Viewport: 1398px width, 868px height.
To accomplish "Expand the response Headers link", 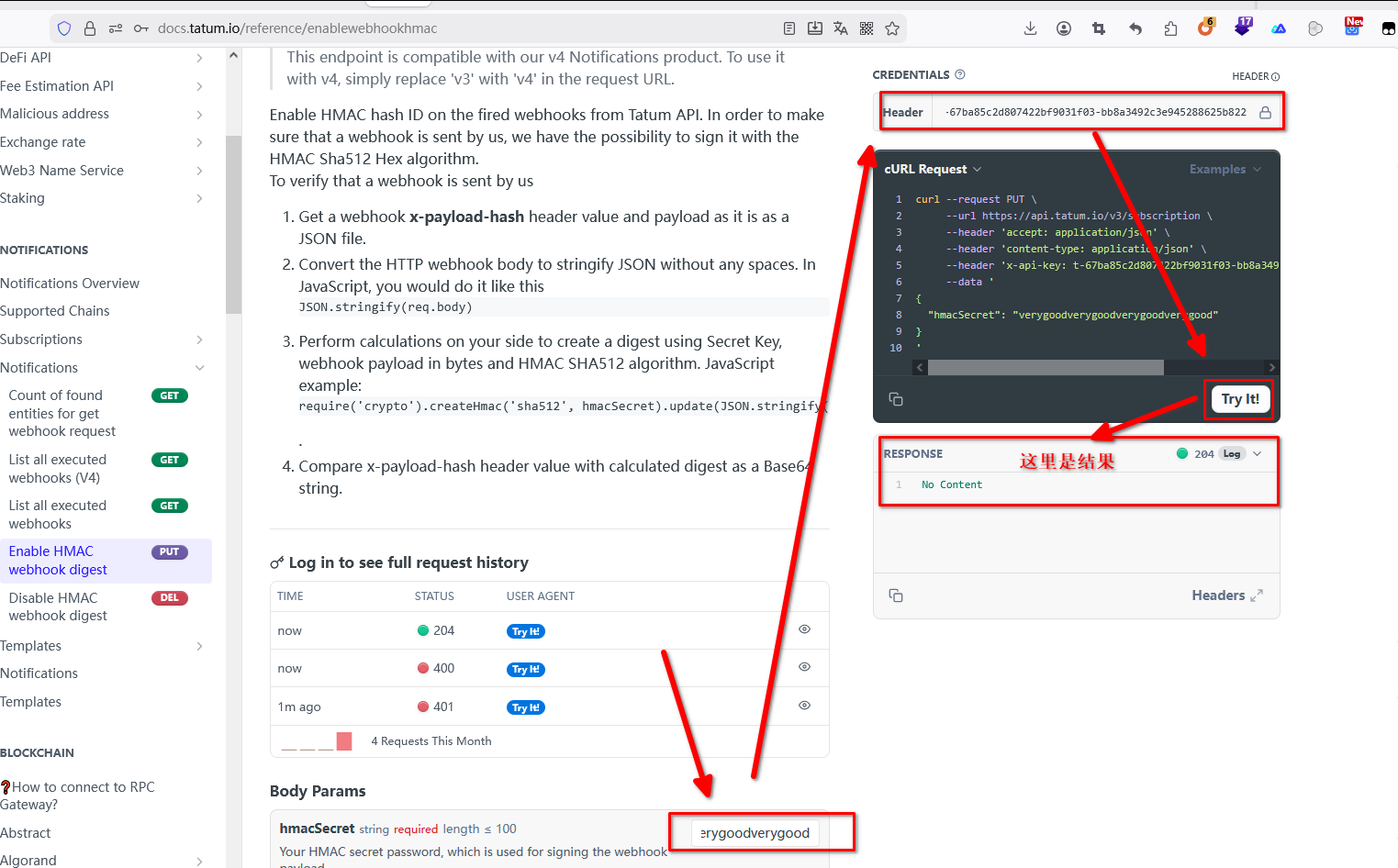I will [1226, 595].
